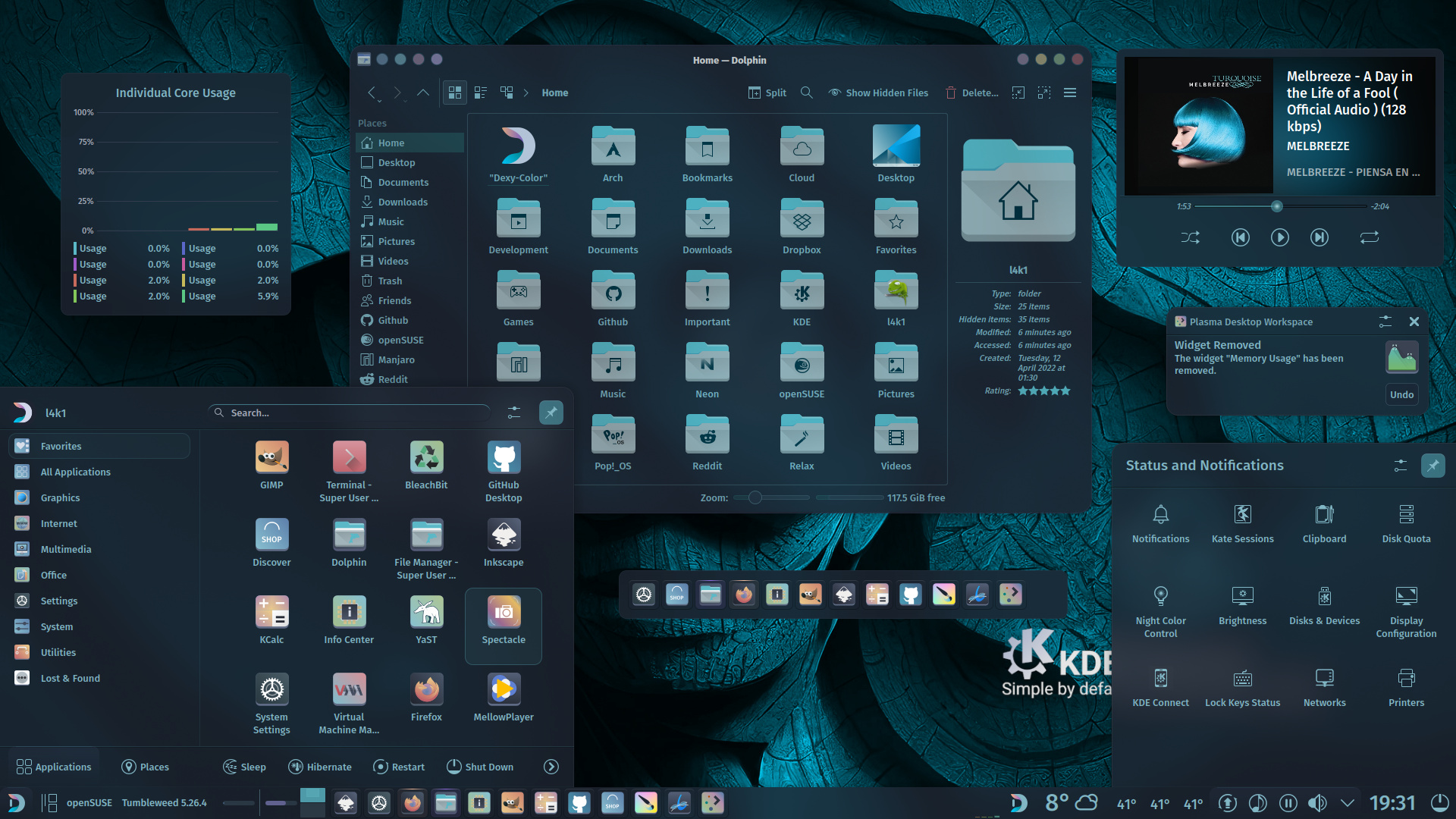Launch MellowPlayer from favorites
Image resolution: width=1456 pixels, height=819 pixels.
(504, 698)
